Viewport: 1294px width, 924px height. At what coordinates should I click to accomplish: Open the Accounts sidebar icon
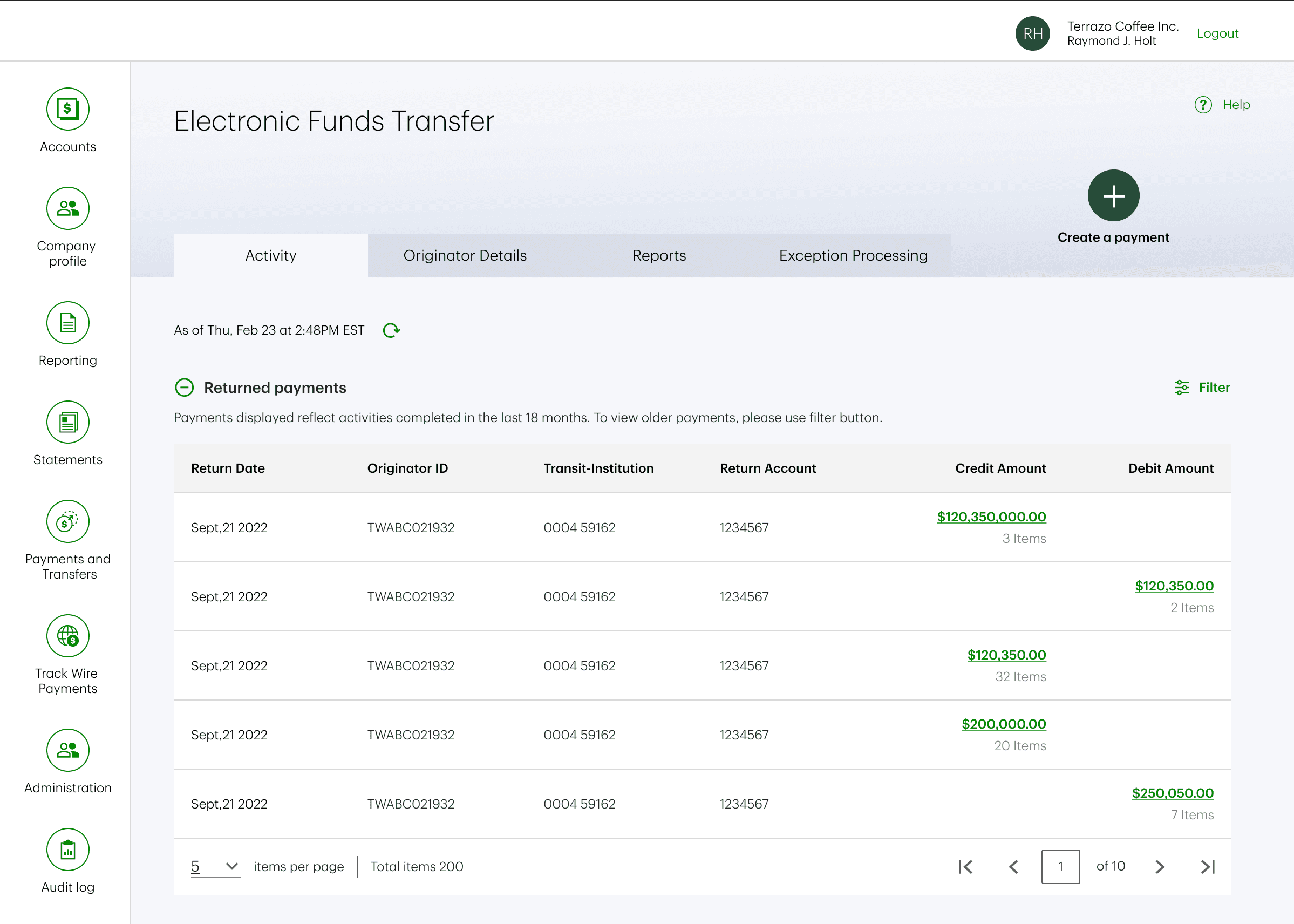click(67, 109)
